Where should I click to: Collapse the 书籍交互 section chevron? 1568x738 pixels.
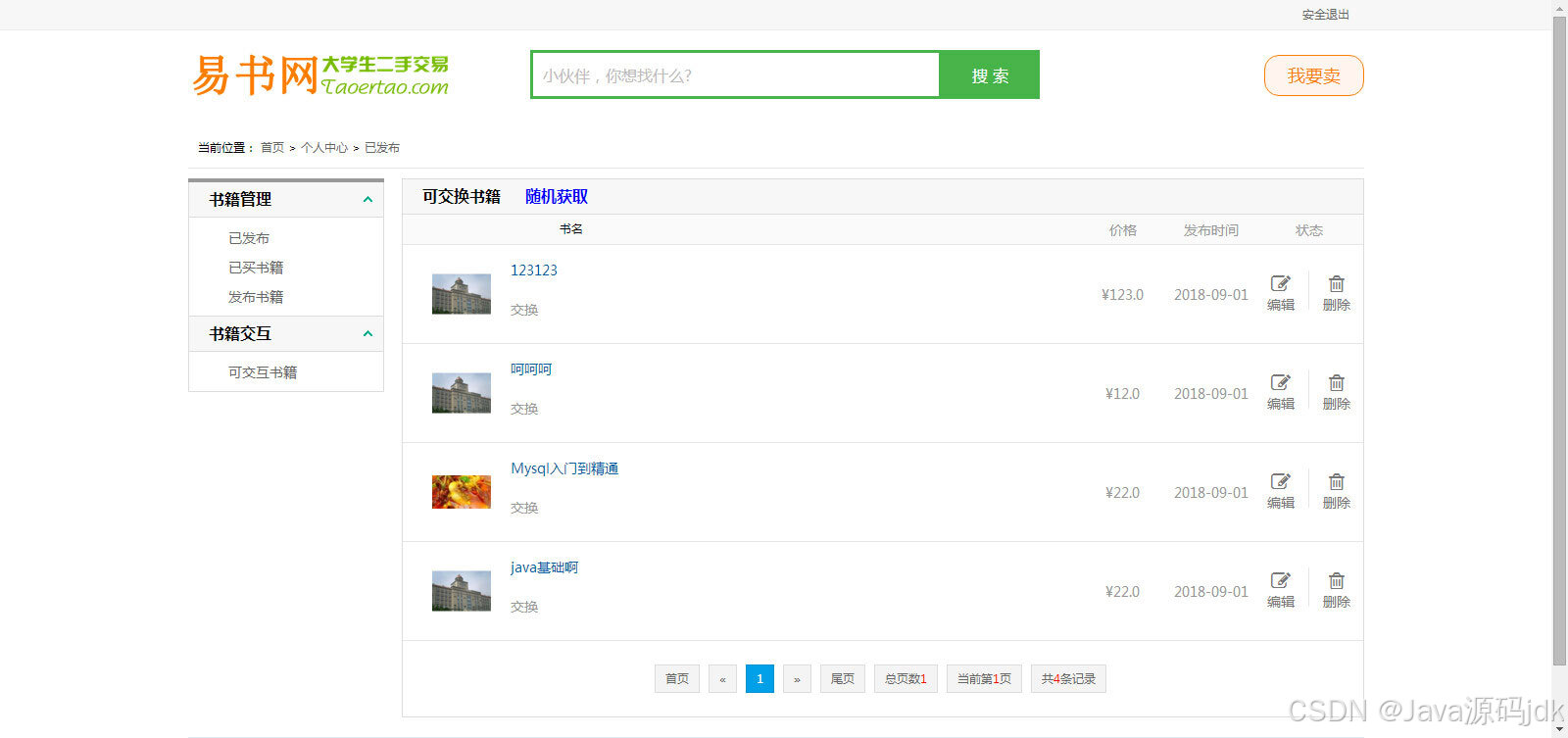[367, 333]
